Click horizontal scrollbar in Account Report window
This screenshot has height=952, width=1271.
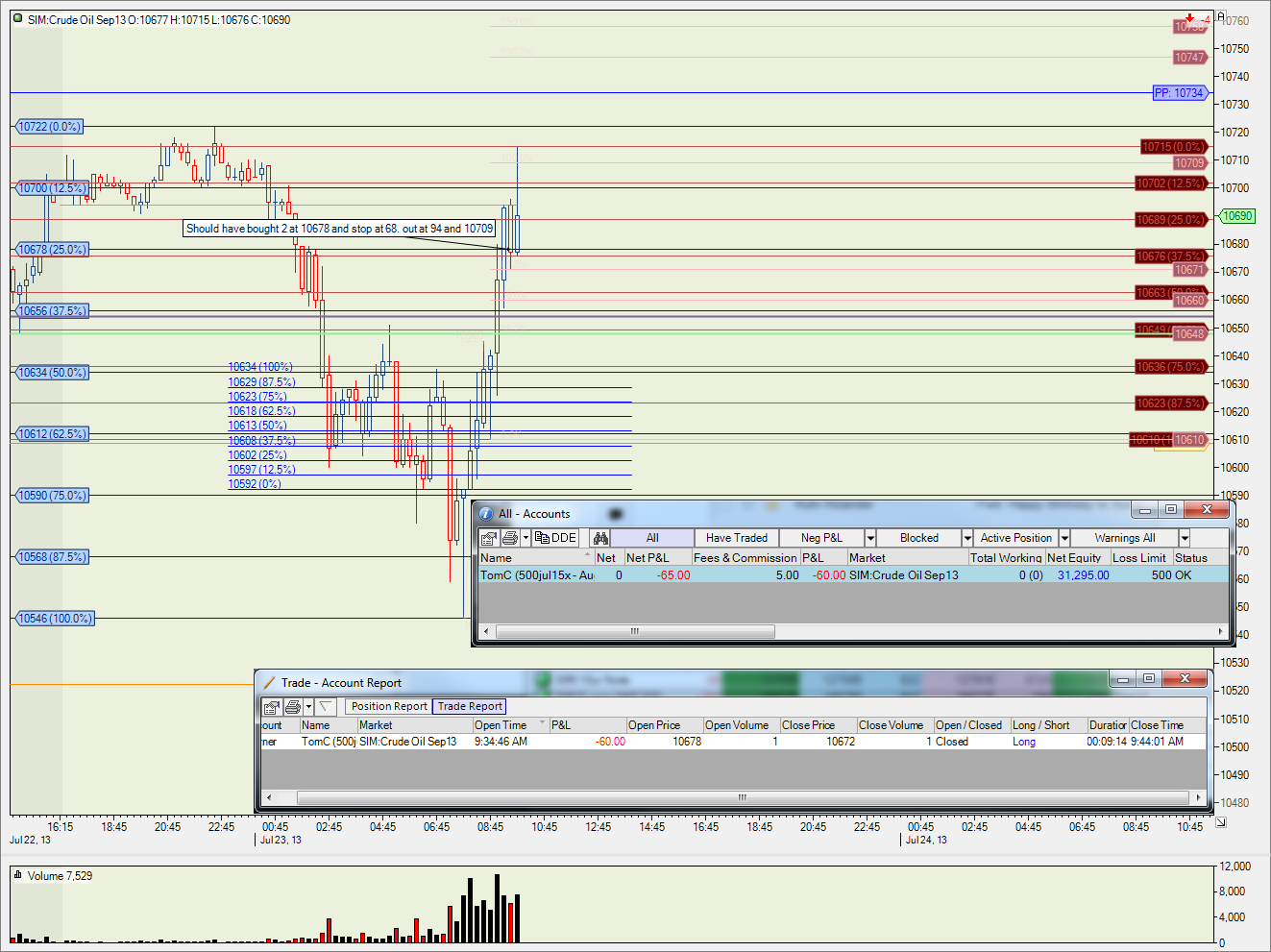(x=742, y=797)
